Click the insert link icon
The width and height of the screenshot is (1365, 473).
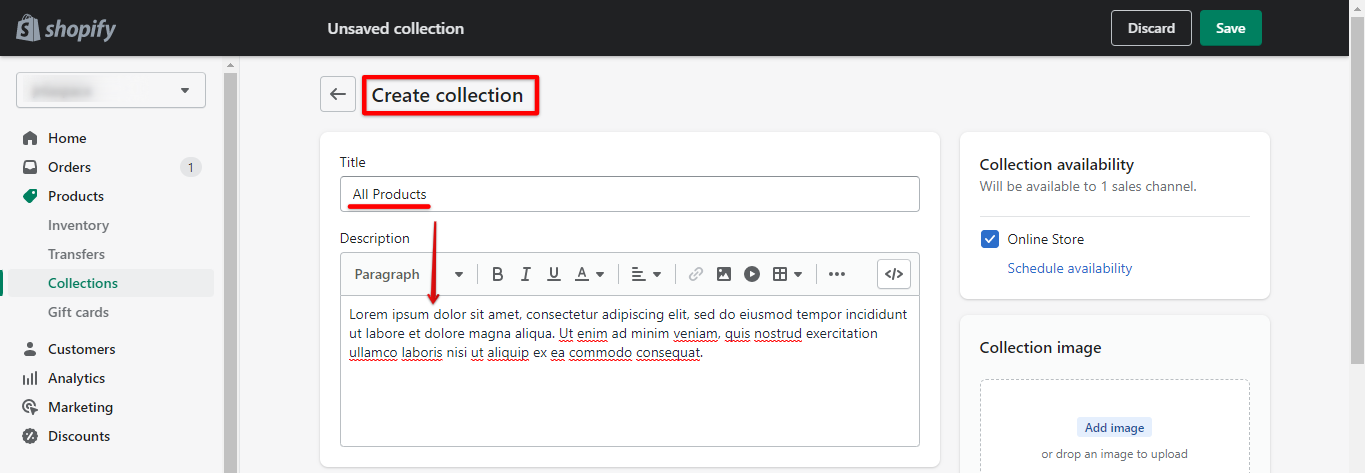pos(696,274)
